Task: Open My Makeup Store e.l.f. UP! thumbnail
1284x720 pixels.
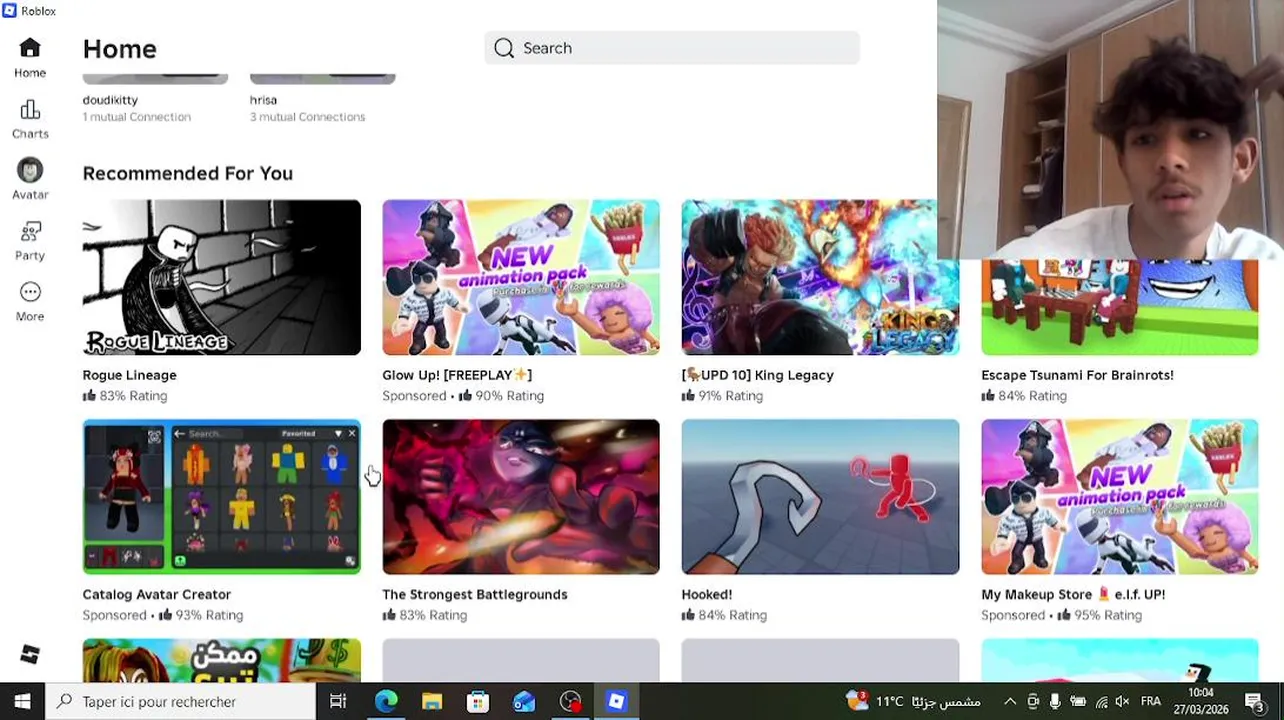Action: coord(1120,497)
